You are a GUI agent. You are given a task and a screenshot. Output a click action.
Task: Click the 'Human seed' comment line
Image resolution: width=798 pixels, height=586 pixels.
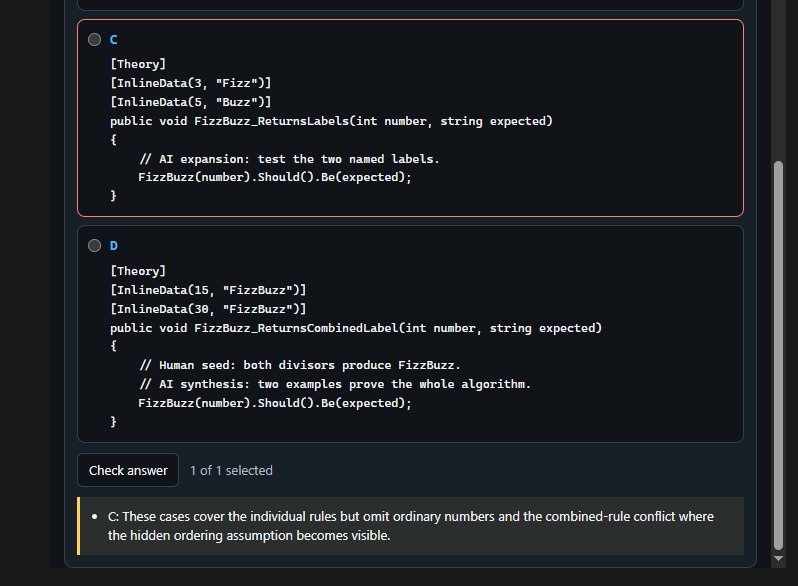(x=299, y=365)
